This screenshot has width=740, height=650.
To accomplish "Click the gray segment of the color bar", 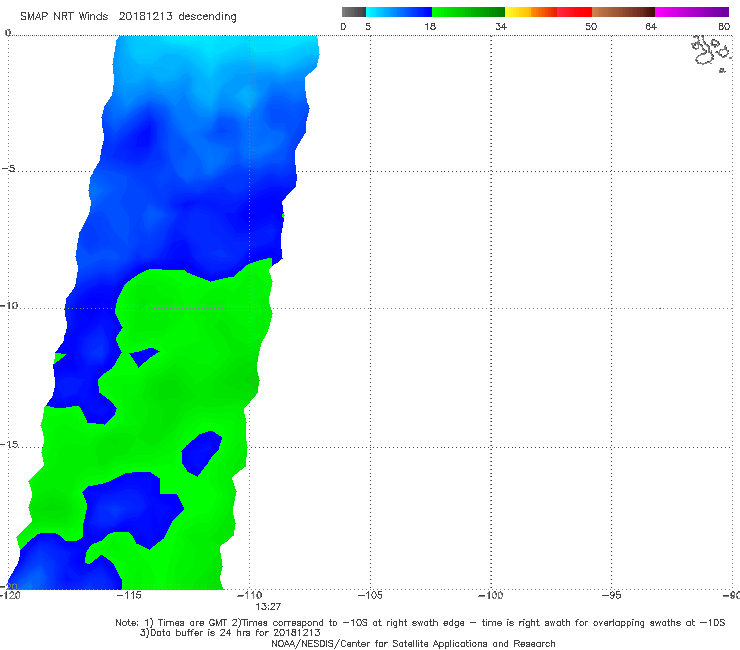I will (x=353, y=12).
